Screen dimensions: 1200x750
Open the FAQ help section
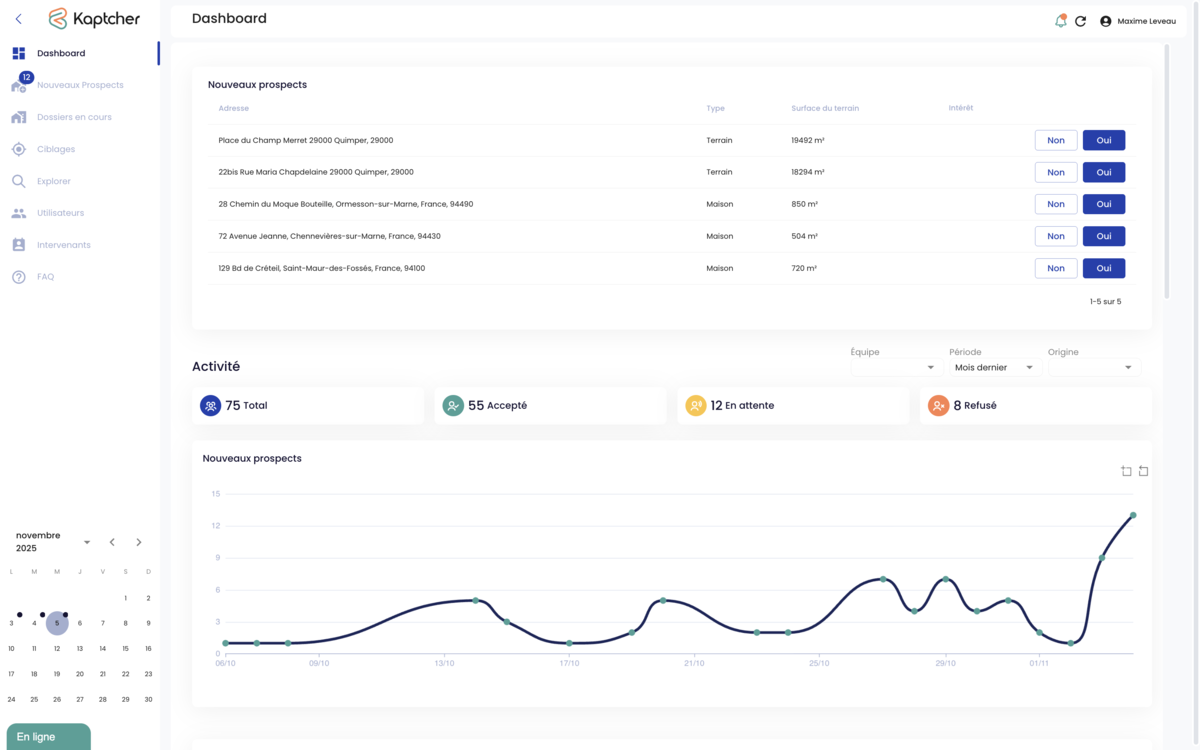click(x=45, y=277)
